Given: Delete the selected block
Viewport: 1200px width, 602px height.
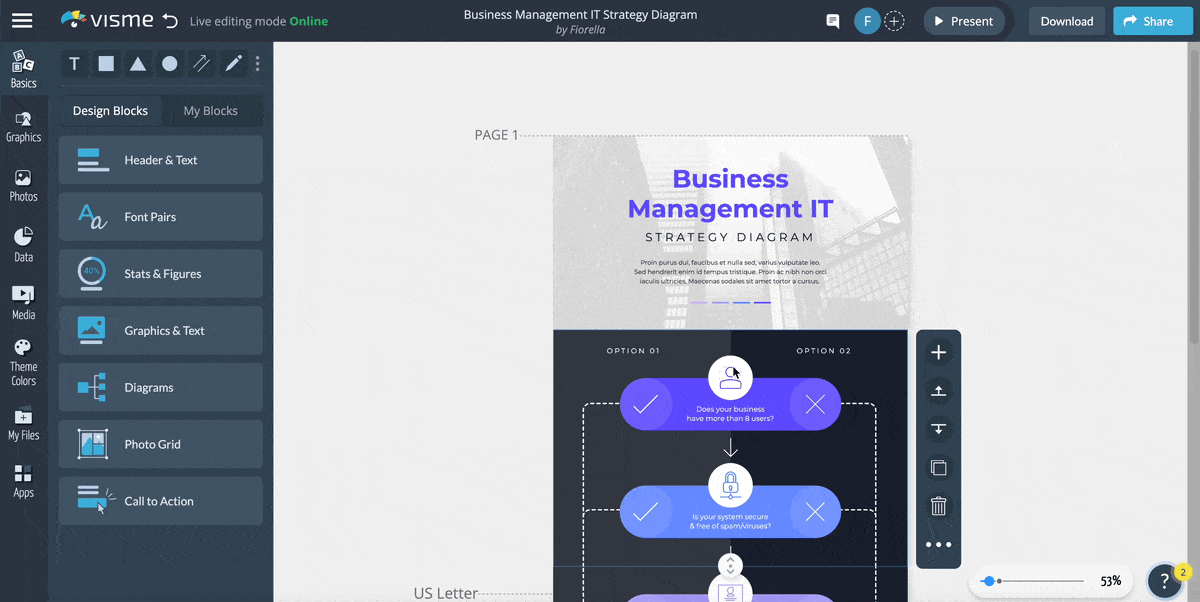Looking at the screenshot, I should [x=938, y=505].
